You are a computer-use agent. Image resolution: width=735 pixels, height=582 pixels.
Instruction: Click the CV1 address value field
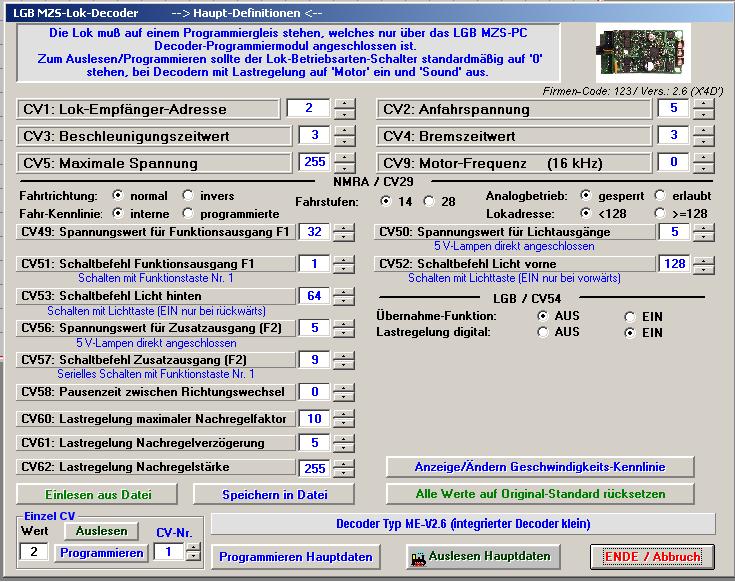(308, 108)
